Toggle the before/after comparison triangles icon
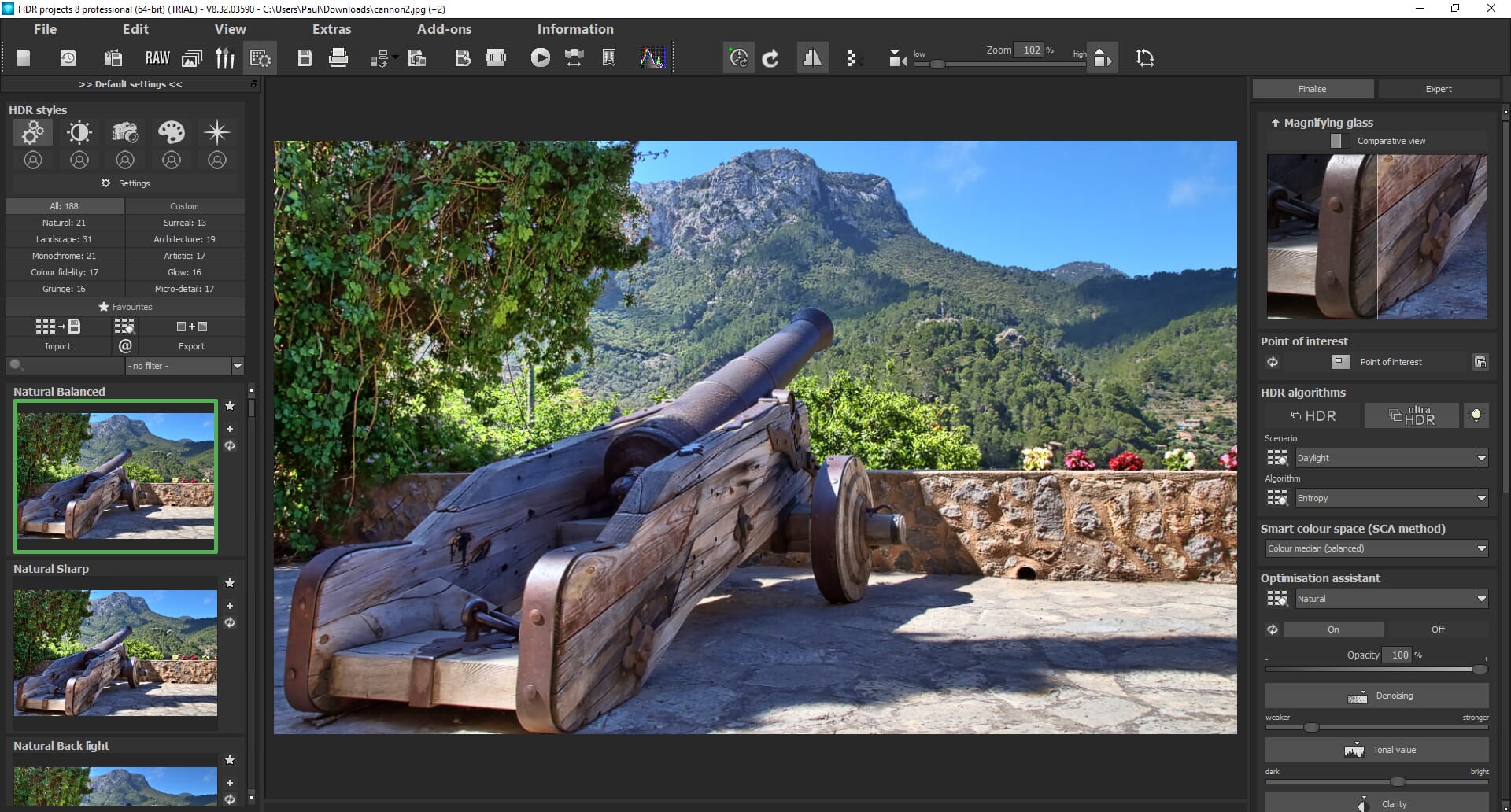This screenshot has width=1511, height=812. pyautogui.click(x=812, y=57)
